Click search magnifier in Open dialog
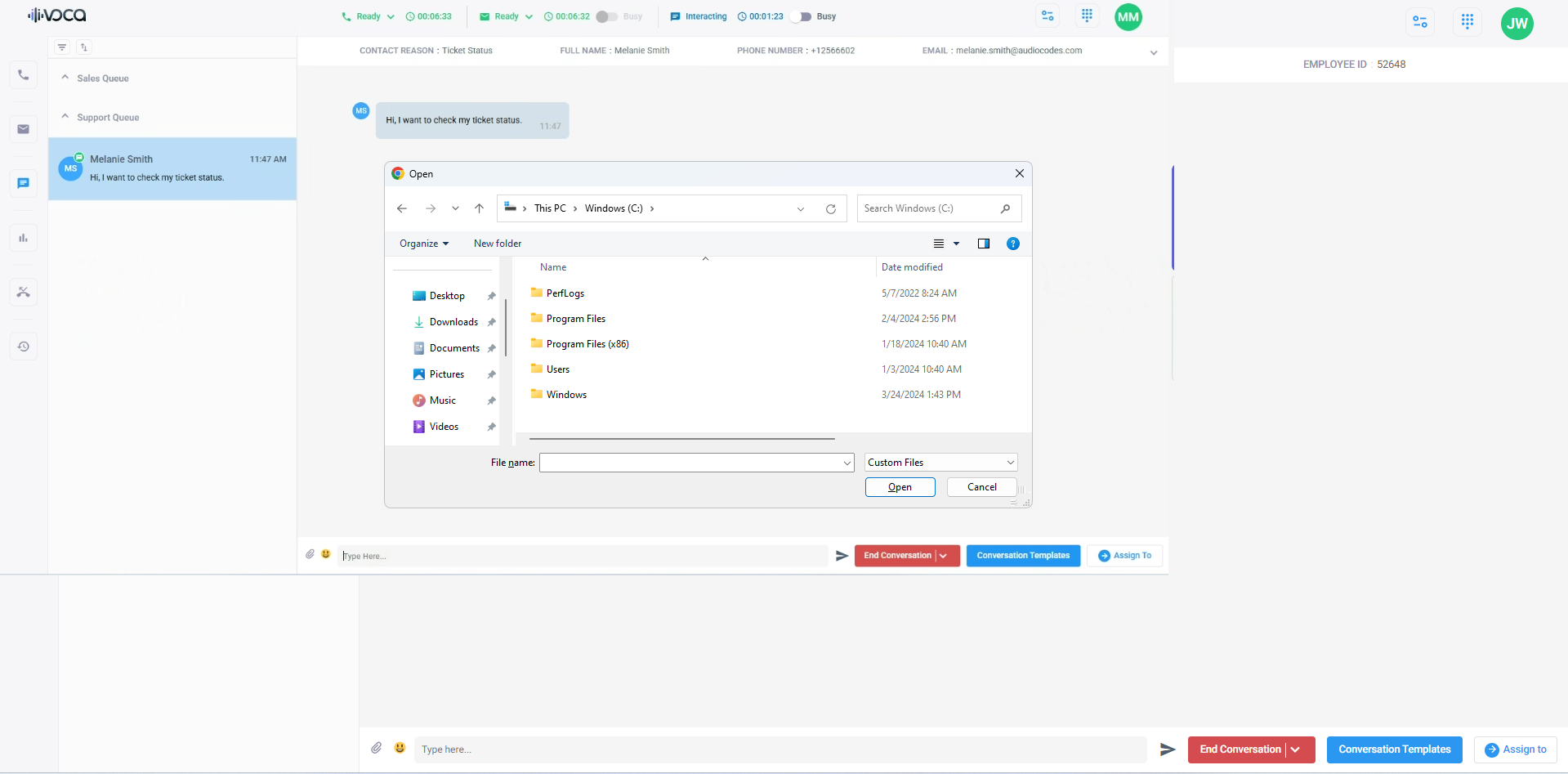Screen dimensions: 1568x774 [1005, 208]
